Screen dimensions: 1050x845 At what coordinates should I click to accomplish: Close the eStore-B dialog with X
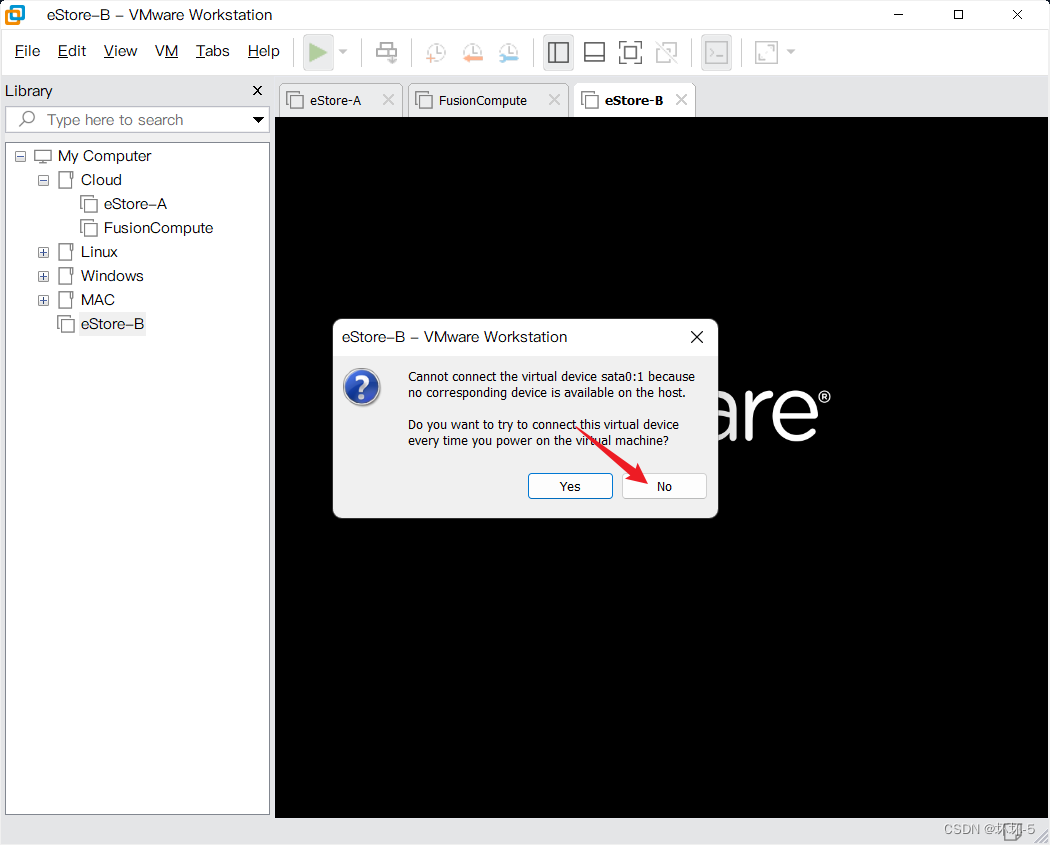pyautogui.click(x=697, y=337)
